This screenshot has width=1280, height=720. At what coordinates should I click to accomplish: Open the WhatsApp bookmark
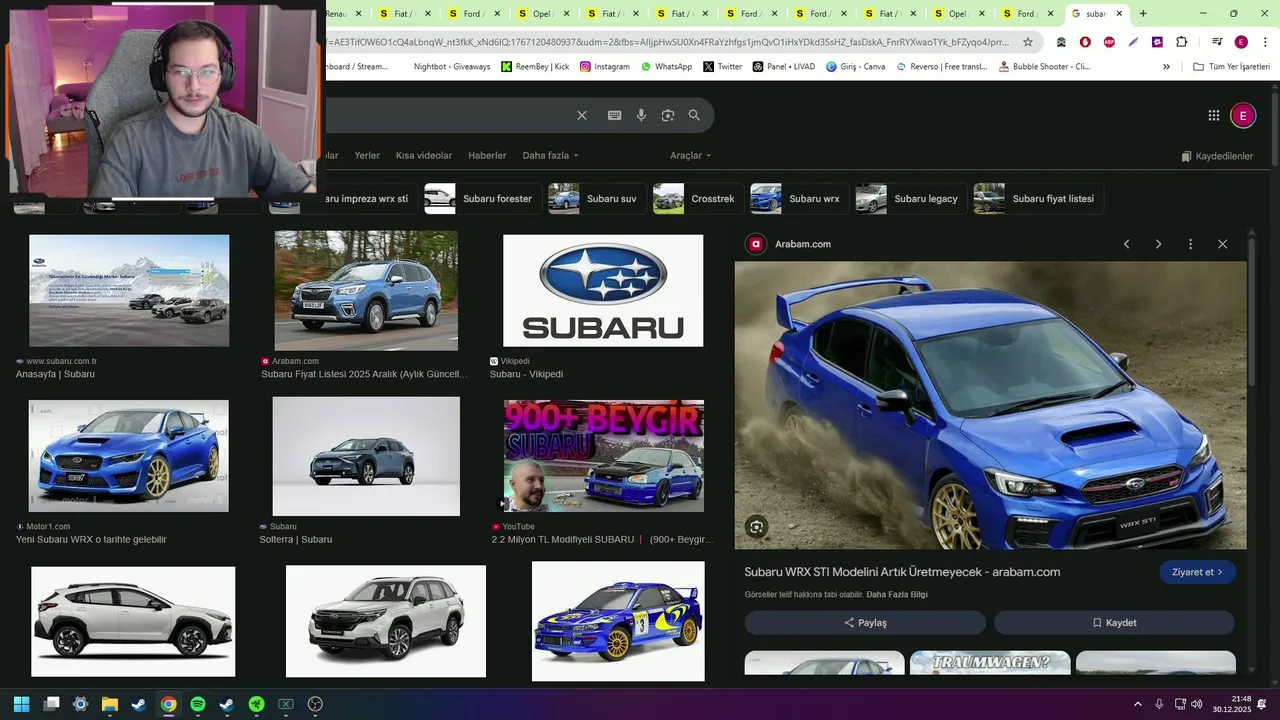tap(666, 67)
